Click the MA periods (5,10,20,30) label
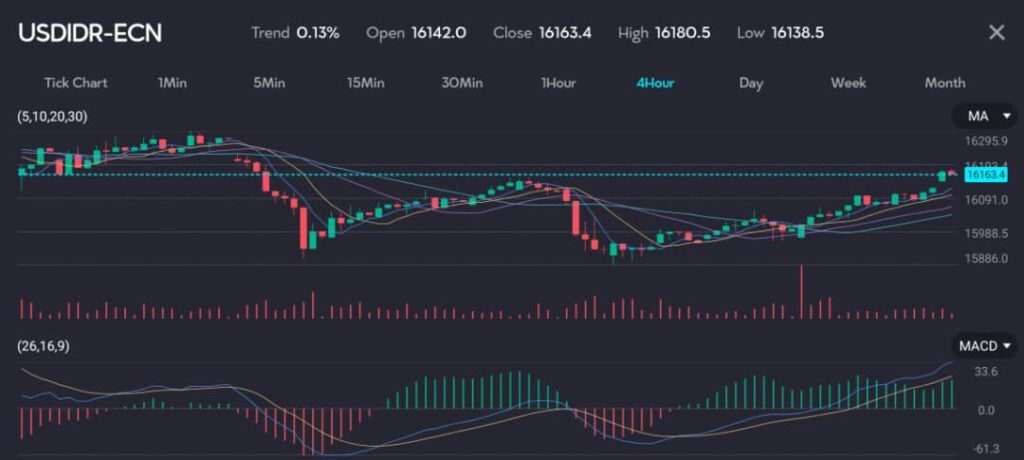 click(x=52, y=117)
